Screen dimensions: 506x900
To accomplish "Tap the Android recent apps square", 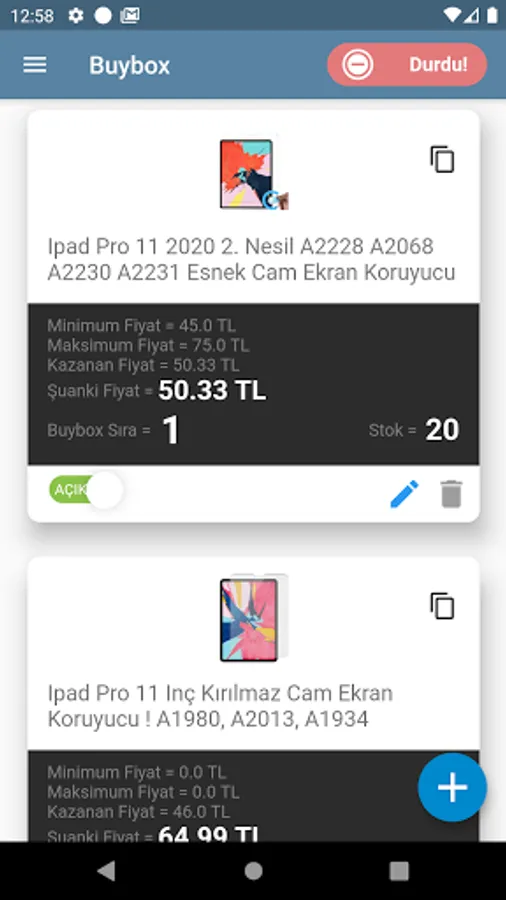I will pyautogui.click(x=399, y=871).
